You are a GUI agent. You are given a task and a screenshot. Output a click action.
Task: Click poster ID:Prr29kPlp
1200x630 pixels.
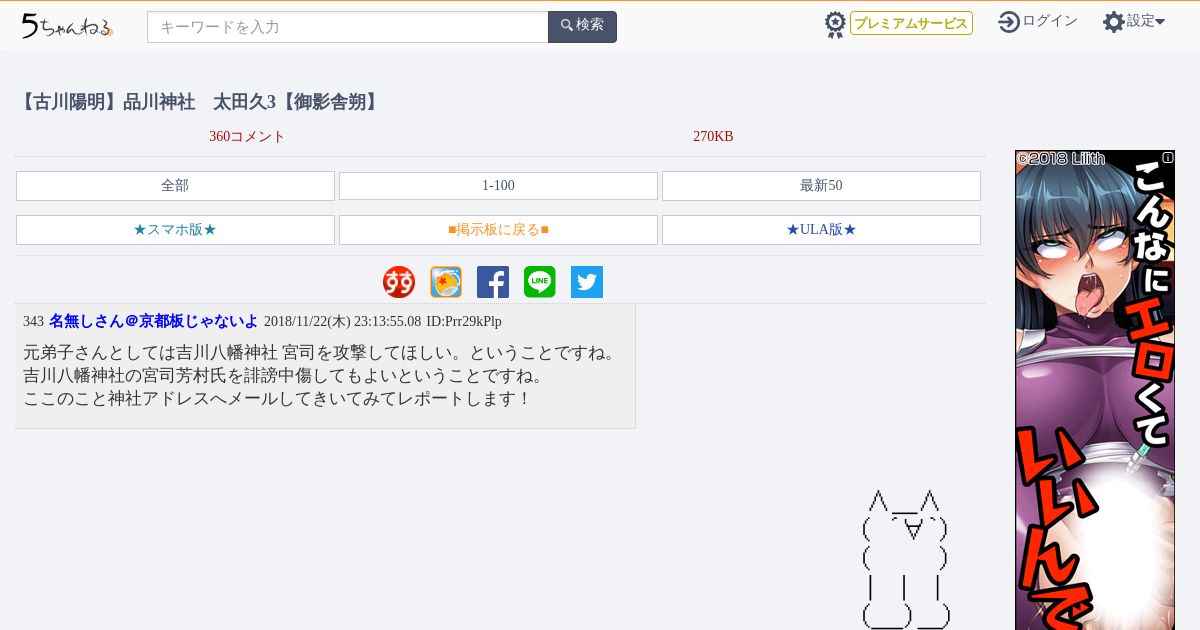pos(464,322)
